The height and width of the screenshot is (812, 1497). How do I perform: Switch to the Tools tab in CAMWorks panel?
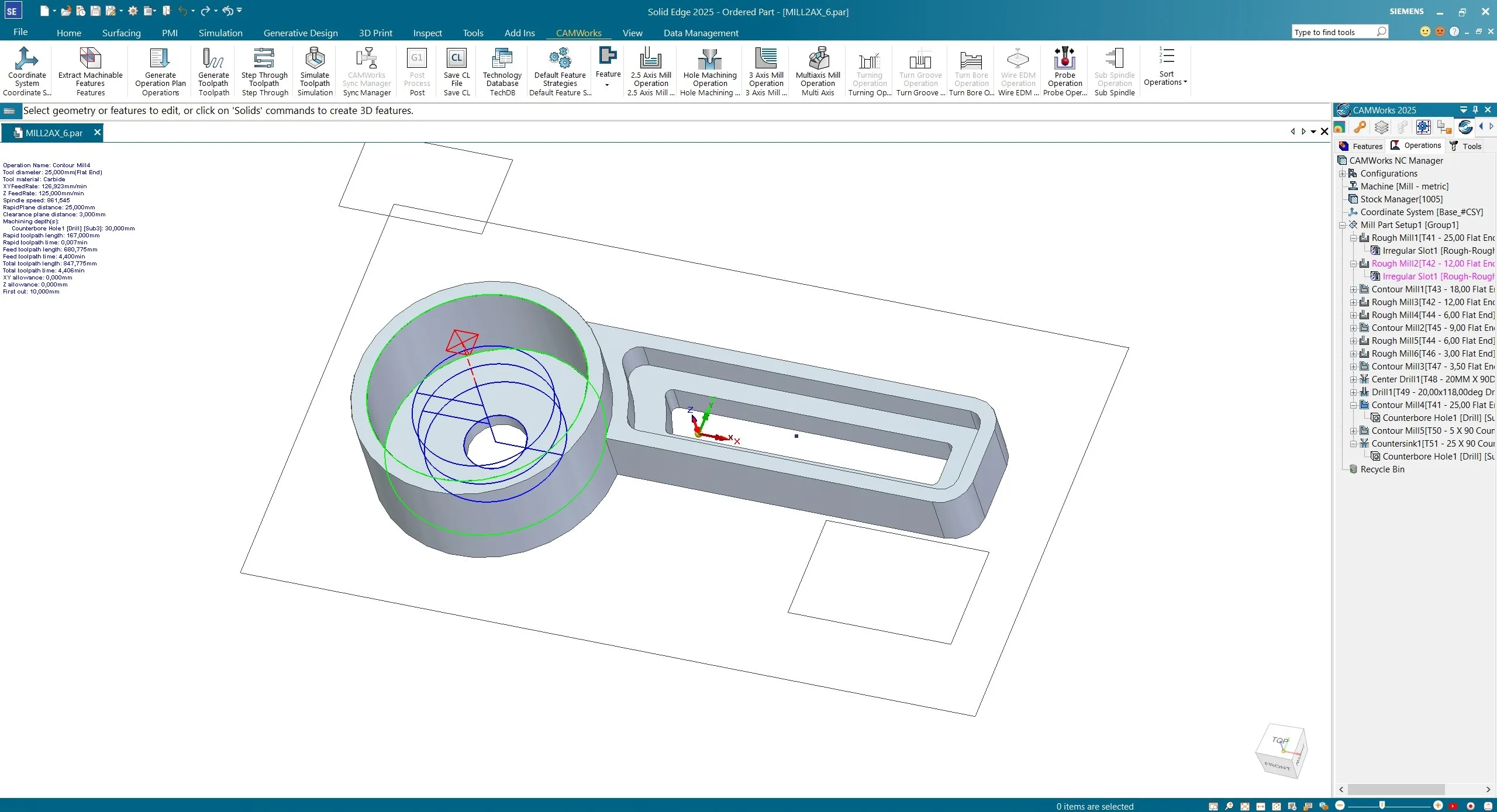coord(1466,146)
